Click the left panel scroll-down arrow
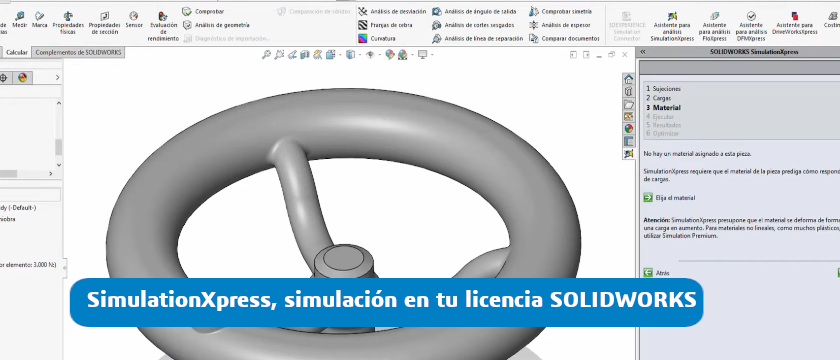This screenshot has width=840, height=360. (58, 165)
